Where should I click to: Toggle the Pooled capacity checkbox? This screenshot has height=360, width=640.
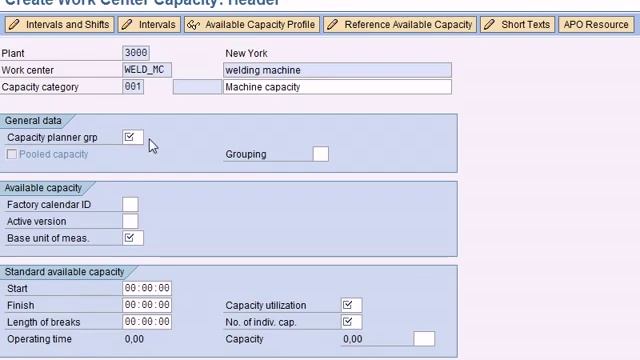(x=12, y=154)
